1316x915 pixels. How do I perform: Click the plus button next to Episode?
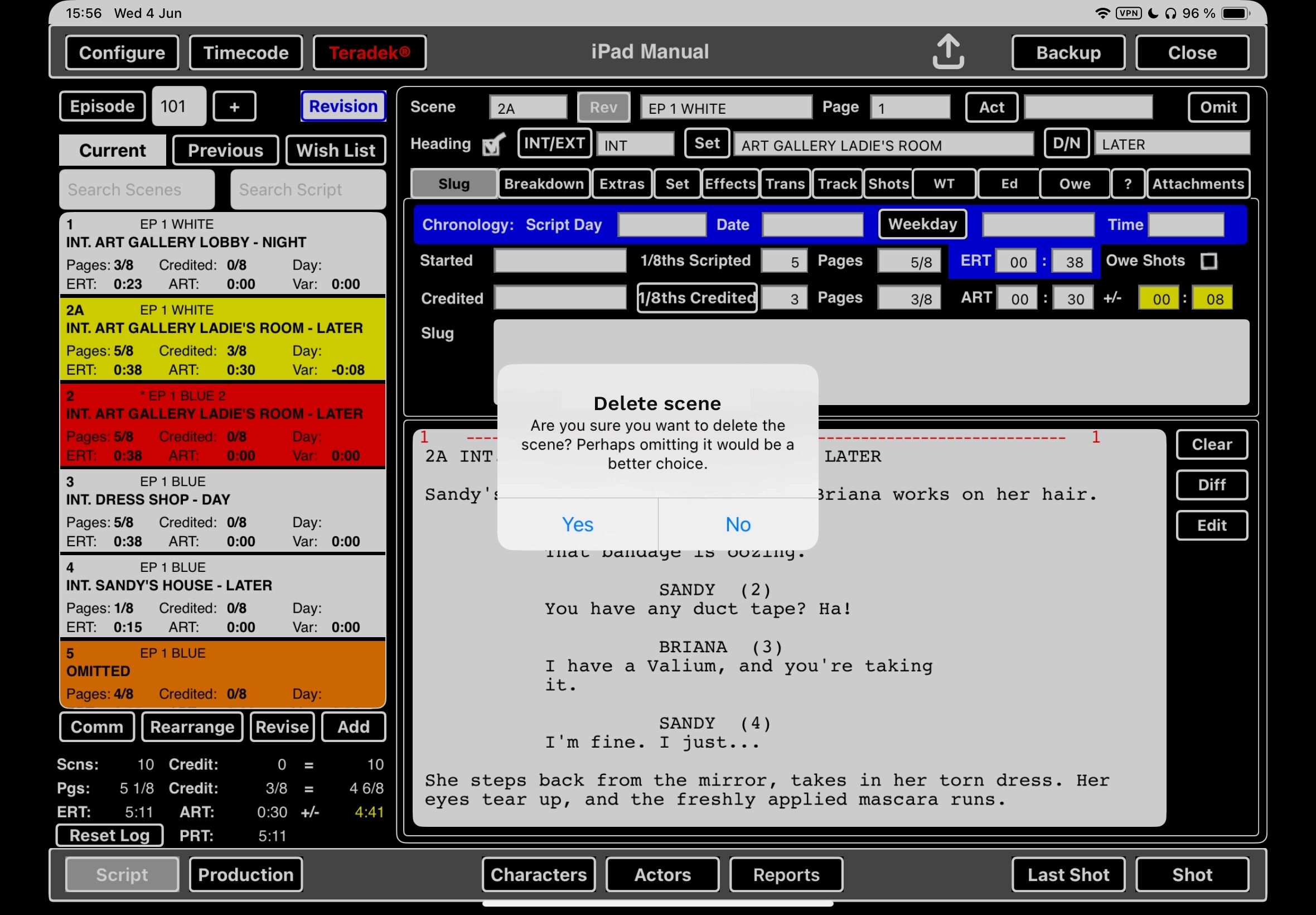pos(234,107)
